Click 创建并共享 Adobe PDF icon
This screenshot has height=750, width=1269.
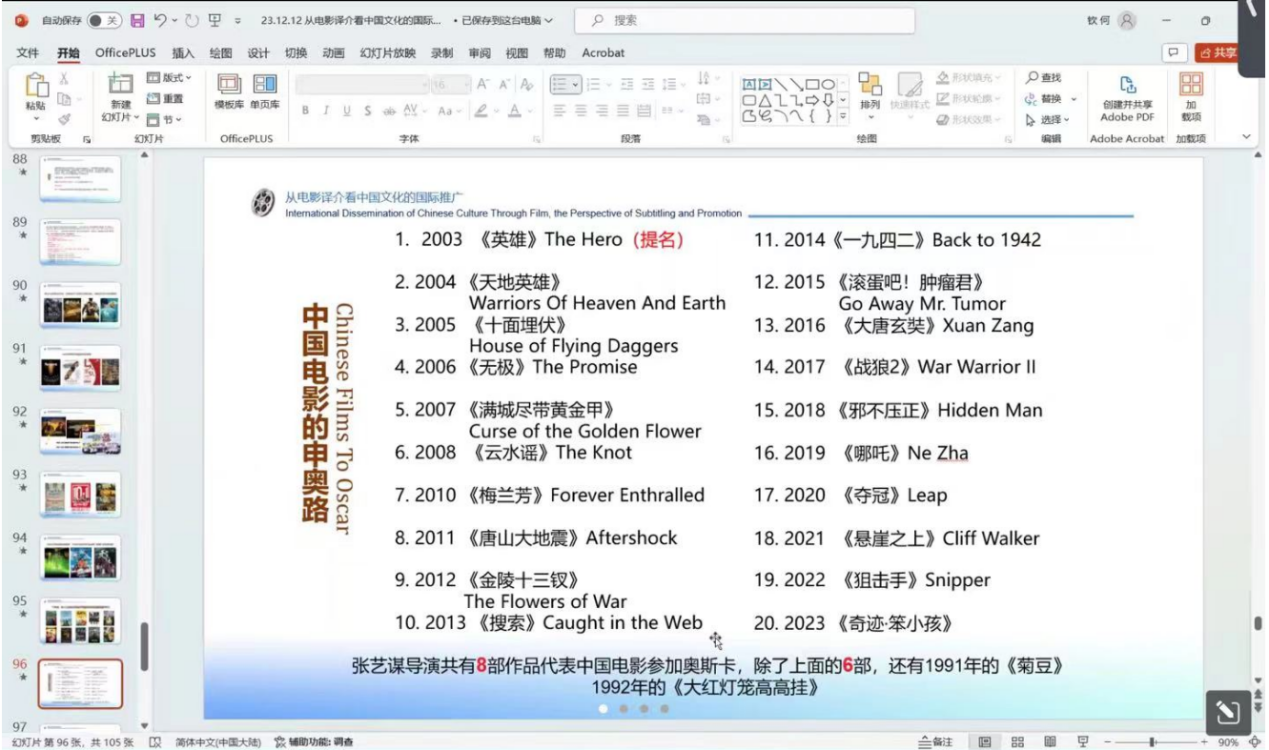click(1127, 96)
